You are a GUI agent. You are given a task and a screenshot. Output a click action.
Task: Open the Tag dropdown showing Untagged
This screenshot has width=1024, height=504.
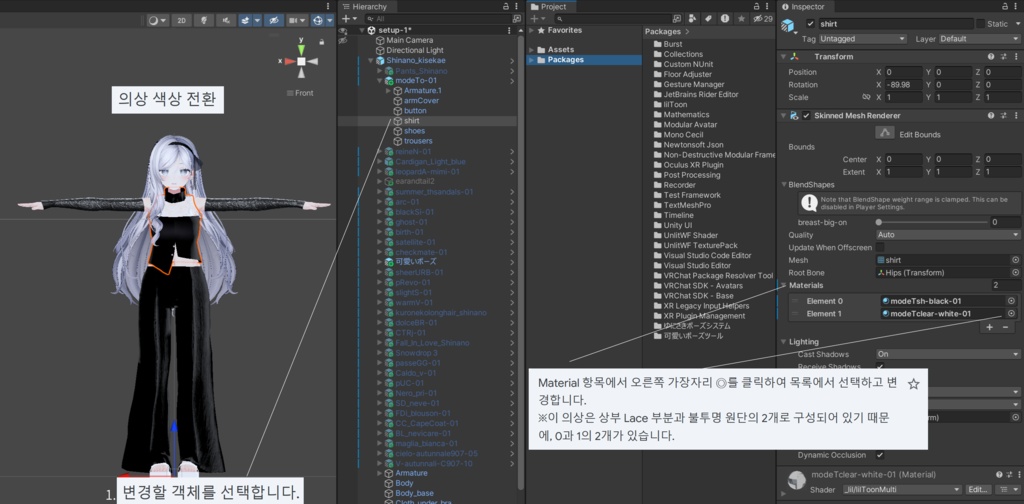(x=863, y=39)
